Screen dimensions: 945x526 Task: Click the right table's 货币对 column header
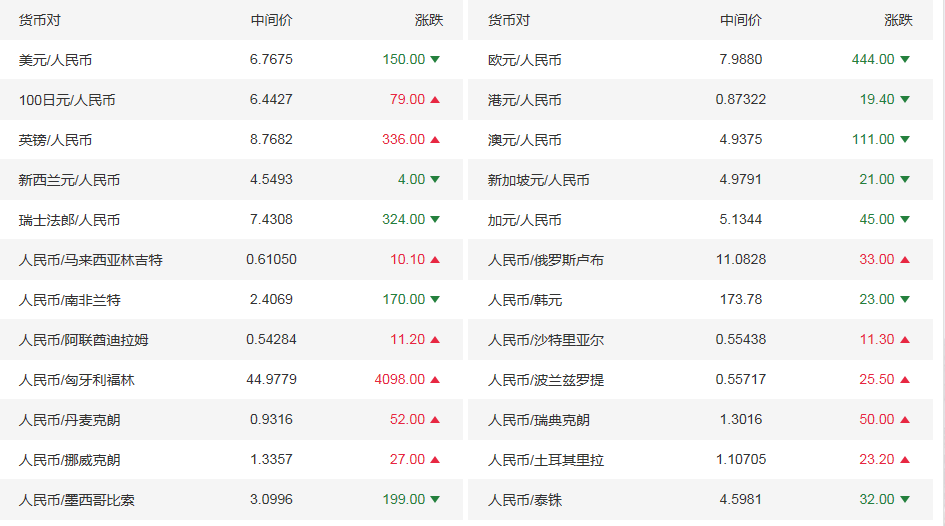point(509,20)
